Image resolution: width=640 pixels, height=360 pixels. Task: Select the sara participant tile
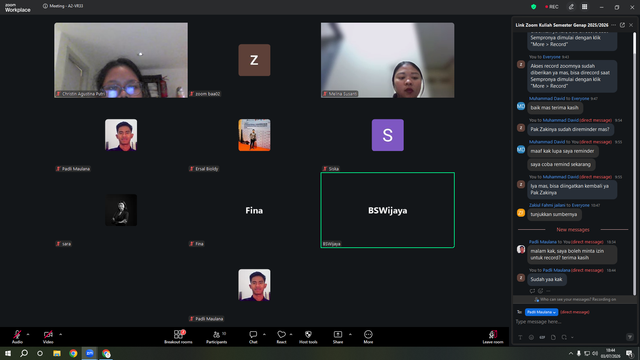tap(121, 210)
